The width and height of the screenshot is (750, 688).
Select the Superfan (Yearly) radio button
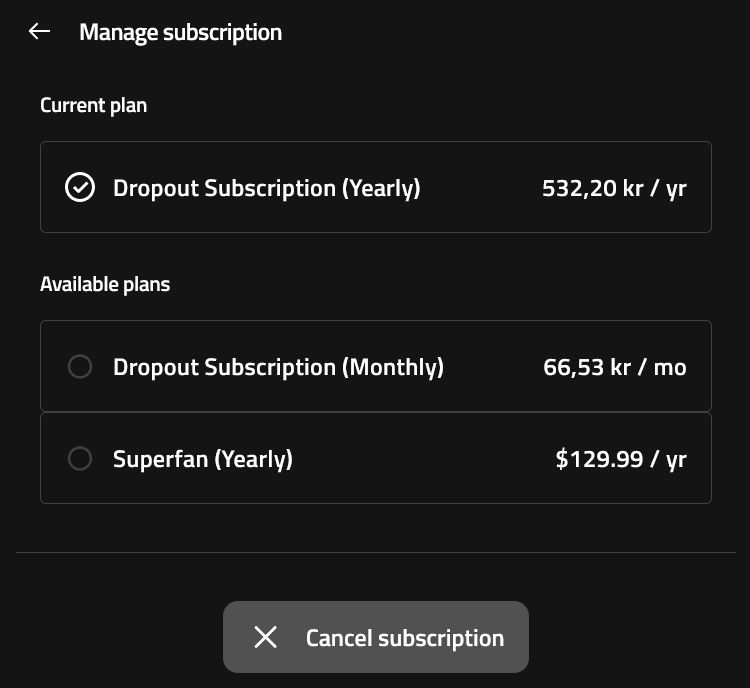80,459
